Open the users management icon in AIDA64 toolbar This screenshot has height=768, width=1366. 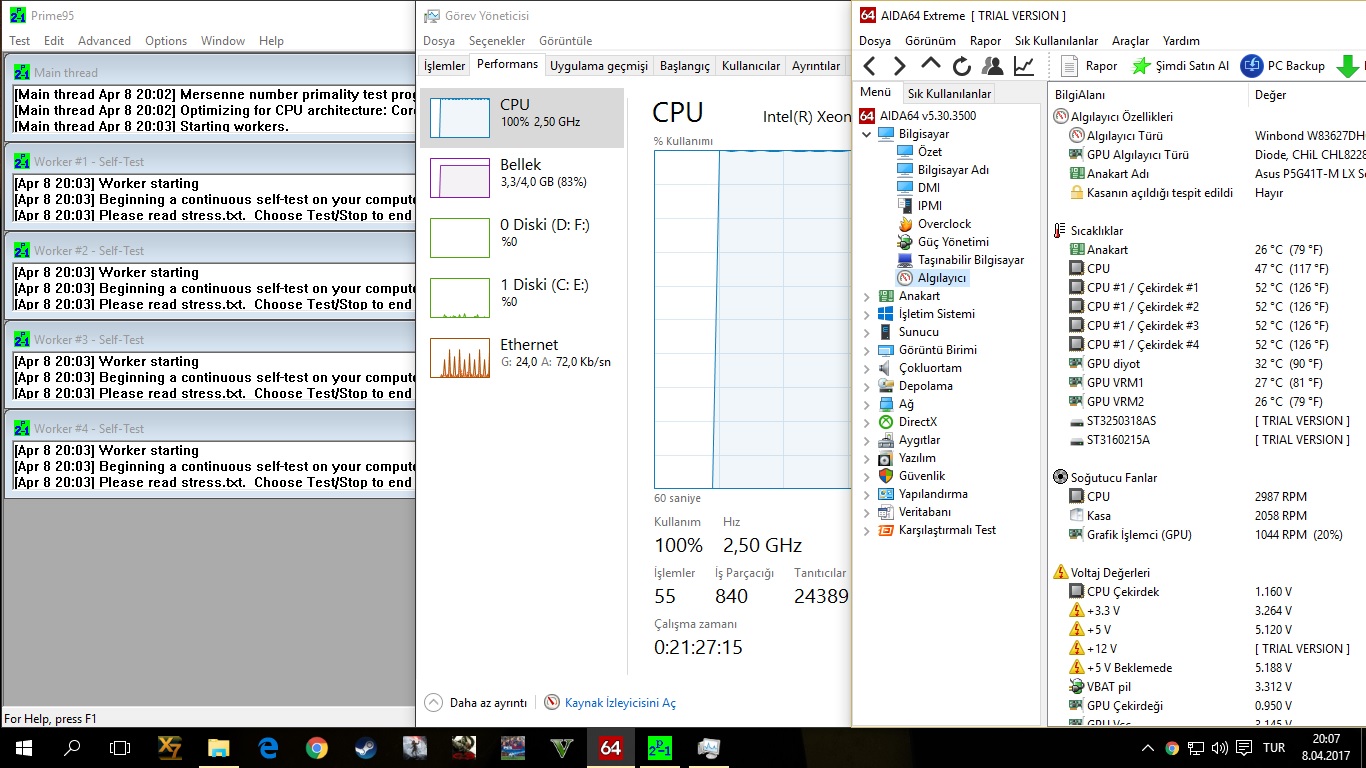(993, 66)
